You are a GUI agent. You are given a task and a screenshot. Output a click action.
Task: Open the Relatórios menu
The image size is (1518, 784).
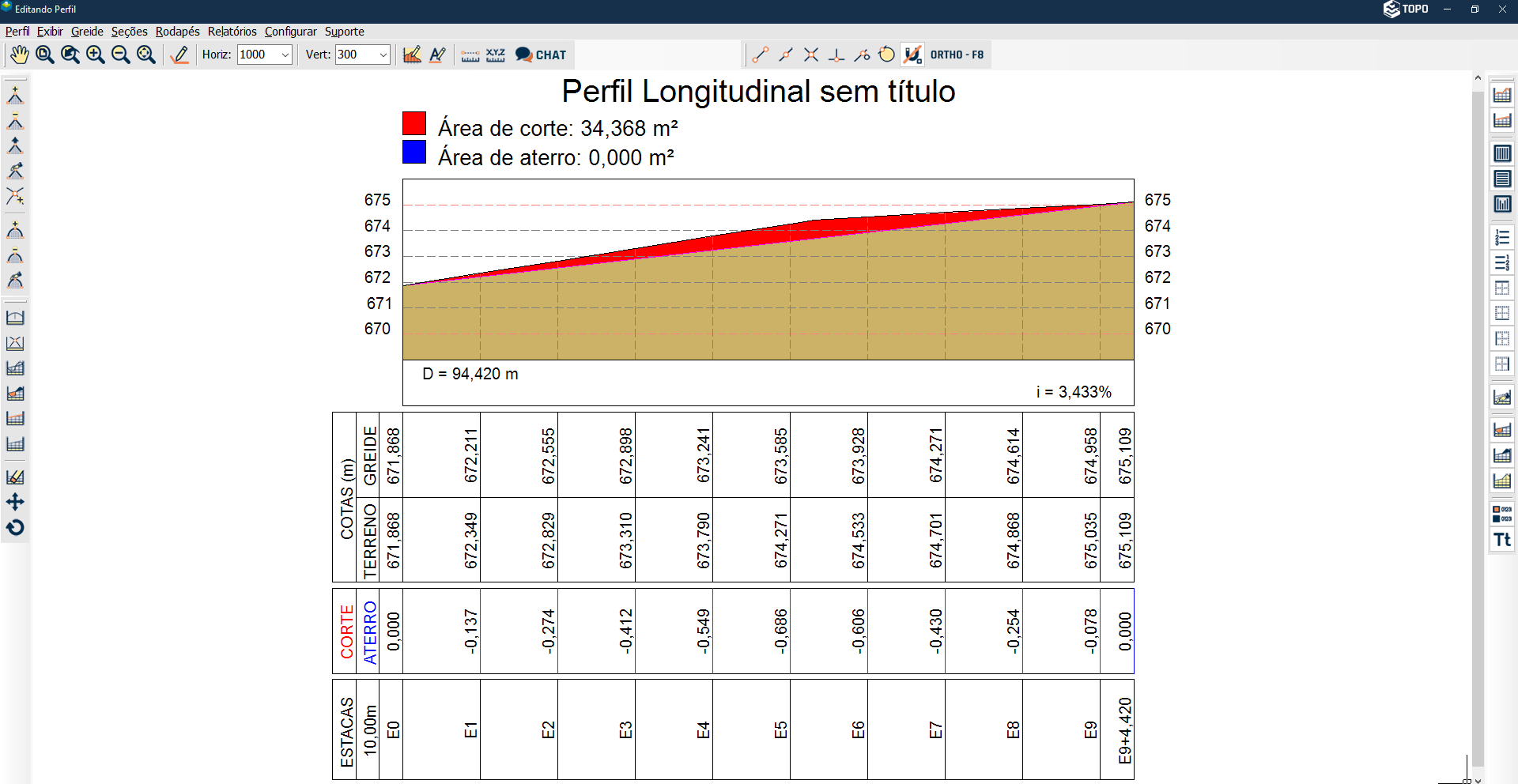click(x=232, y=32)
